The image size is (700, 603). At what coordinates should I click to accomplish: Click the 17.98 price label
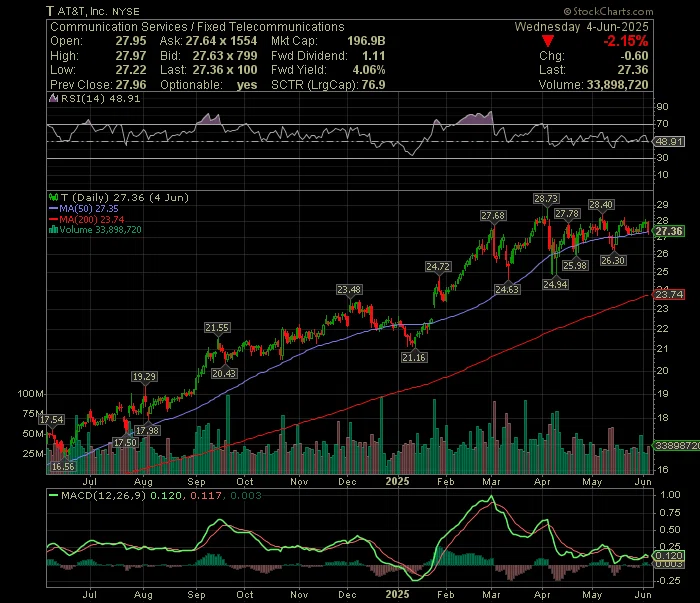pyautogui.click(x=147, y=431)
